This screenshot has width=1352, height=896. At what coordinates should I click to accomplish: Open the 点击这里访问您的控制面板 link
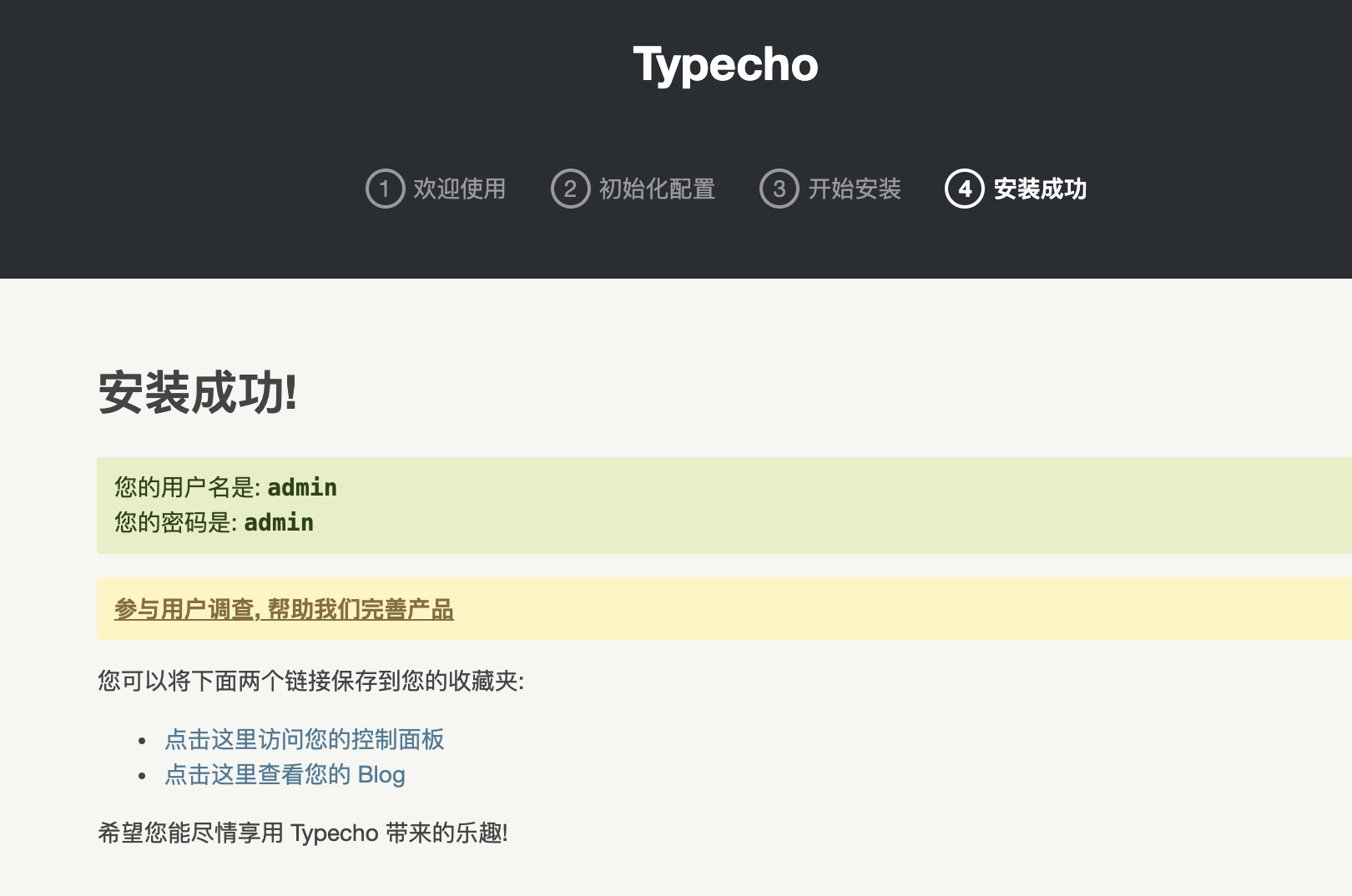(305, 739)
